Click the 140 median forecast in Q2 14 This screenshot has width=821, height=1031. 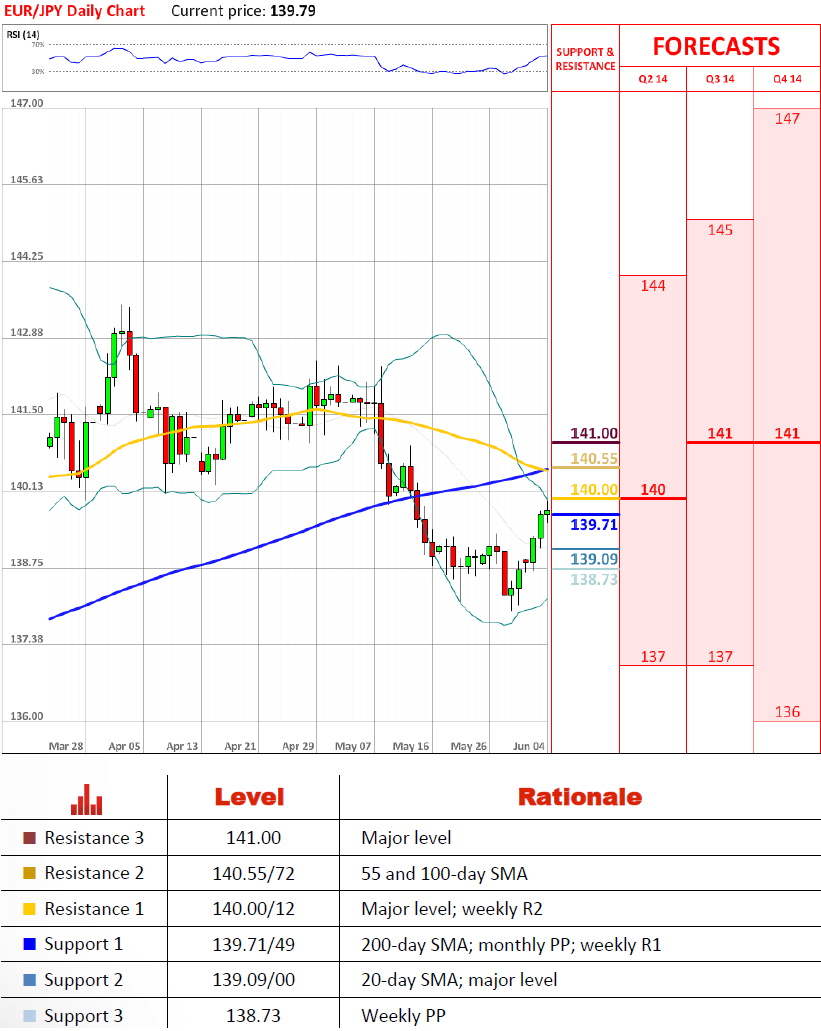click(653, 490)
